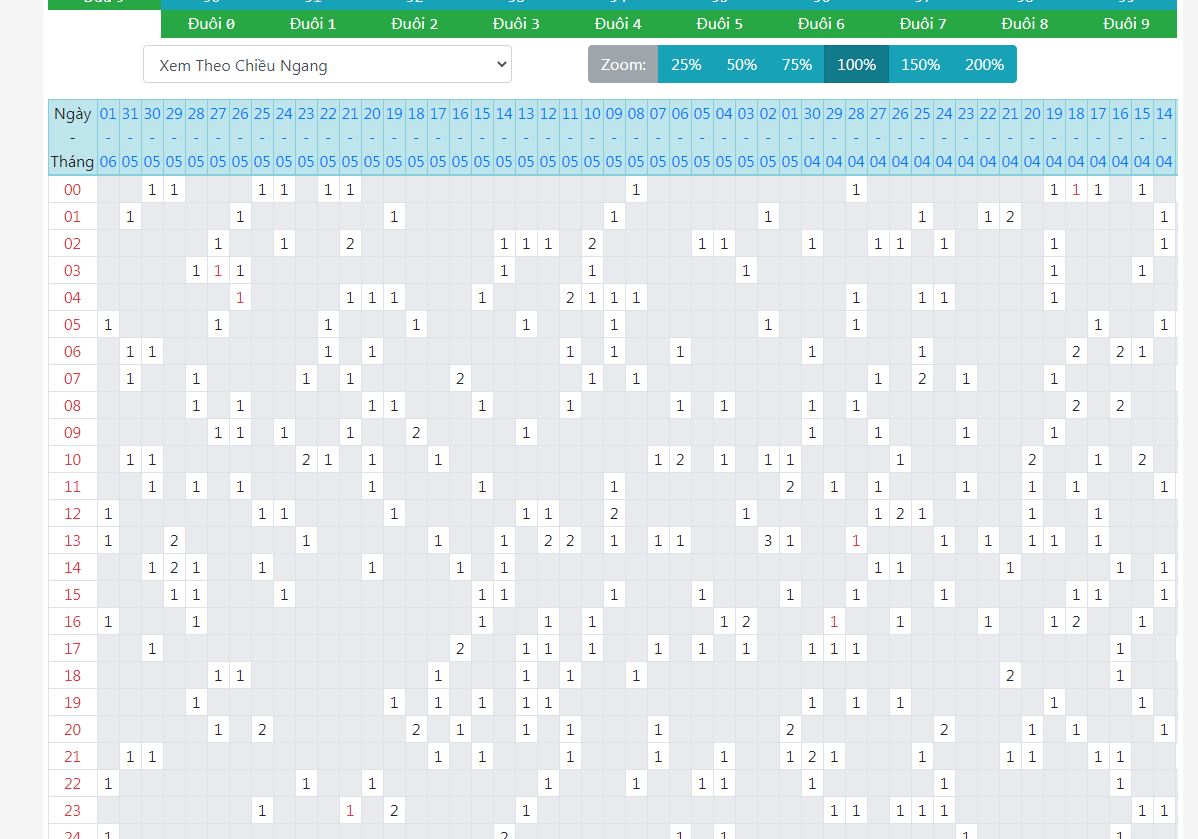This screenshot has height=839, width=1198.
Task: Open the 31-05 date column header
Action: click(130, 137)
